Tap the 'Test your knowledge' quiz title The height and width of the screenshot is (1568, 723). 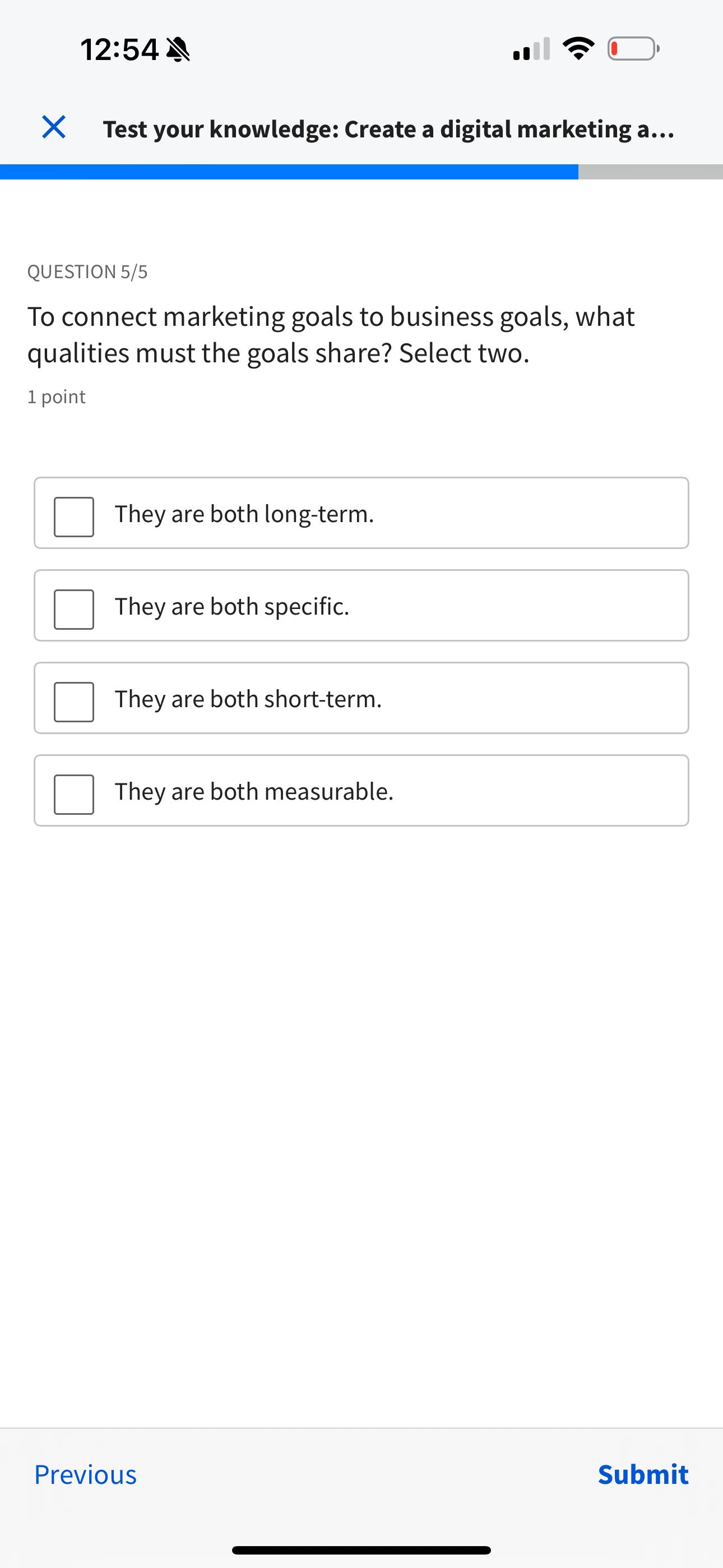pyautogui.click(x=388, y=129)
